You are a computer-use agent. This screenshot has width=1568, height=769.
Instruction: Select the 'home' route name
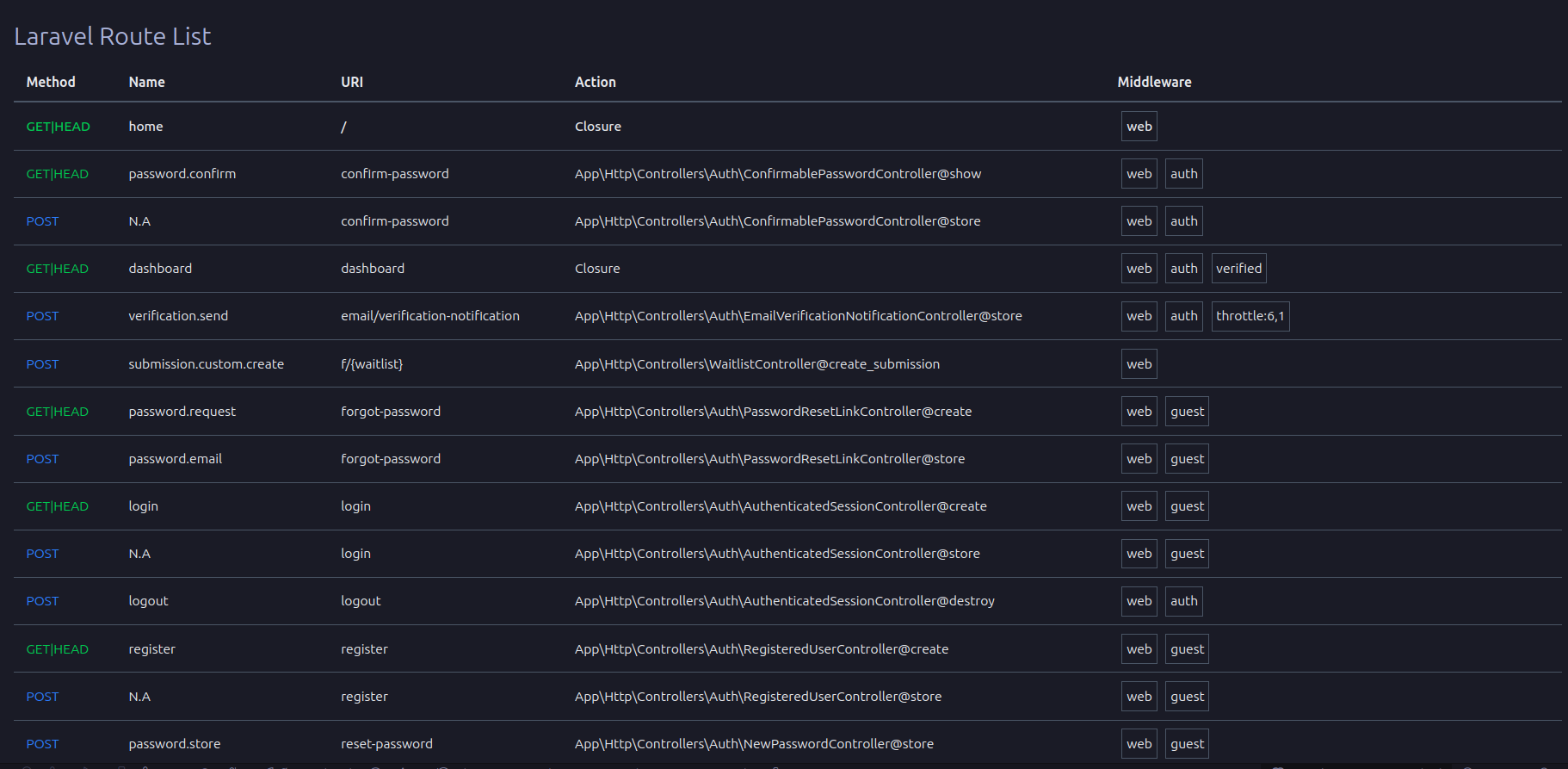click(x=145, y=127)
